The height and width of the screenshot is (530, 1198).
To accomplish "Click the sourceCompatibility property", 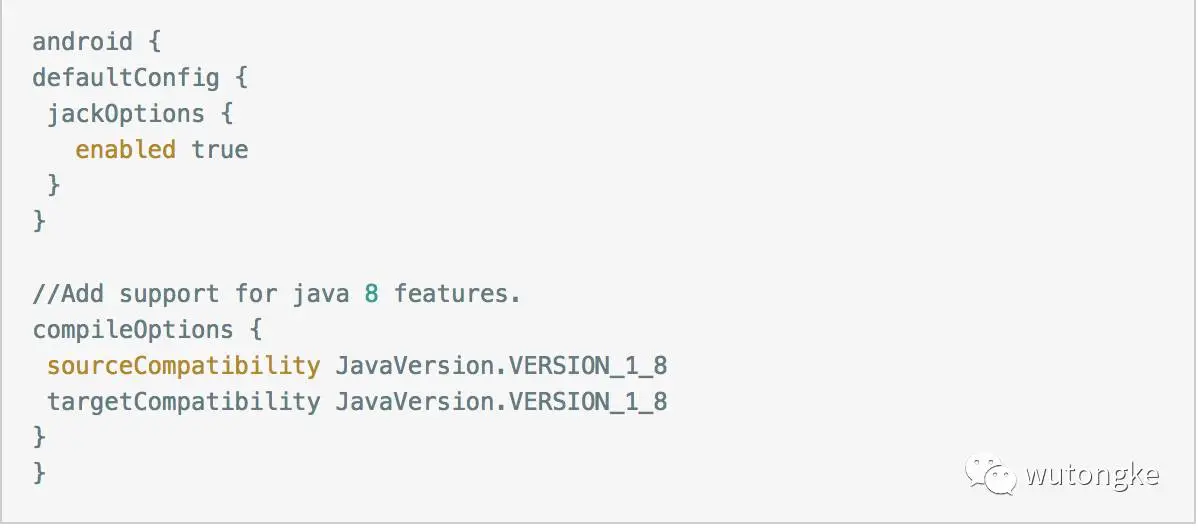I will click(x=184, y=366).
